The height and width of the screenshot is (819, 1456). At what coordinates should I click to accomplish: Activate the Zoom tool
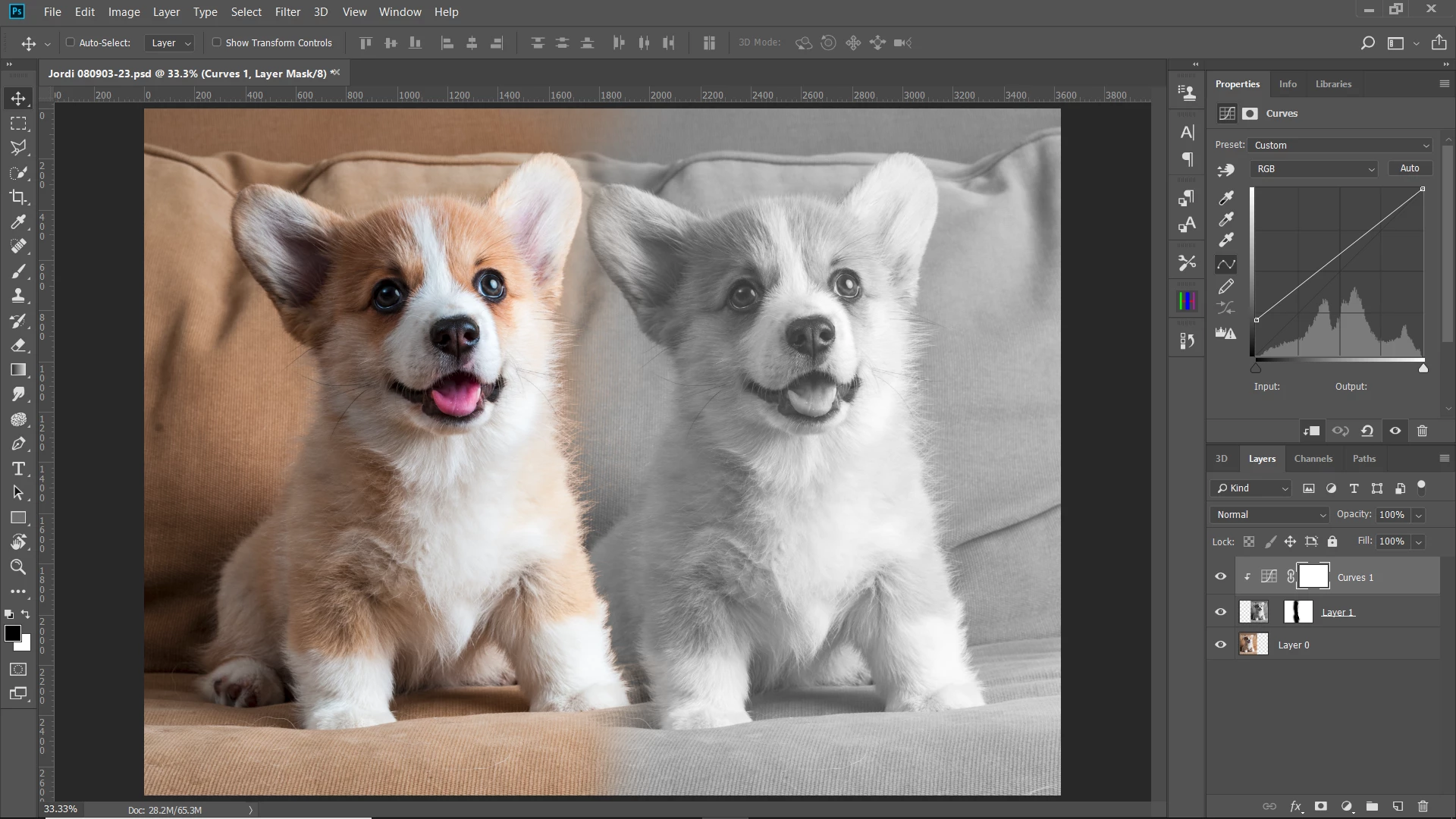point(18,567)
